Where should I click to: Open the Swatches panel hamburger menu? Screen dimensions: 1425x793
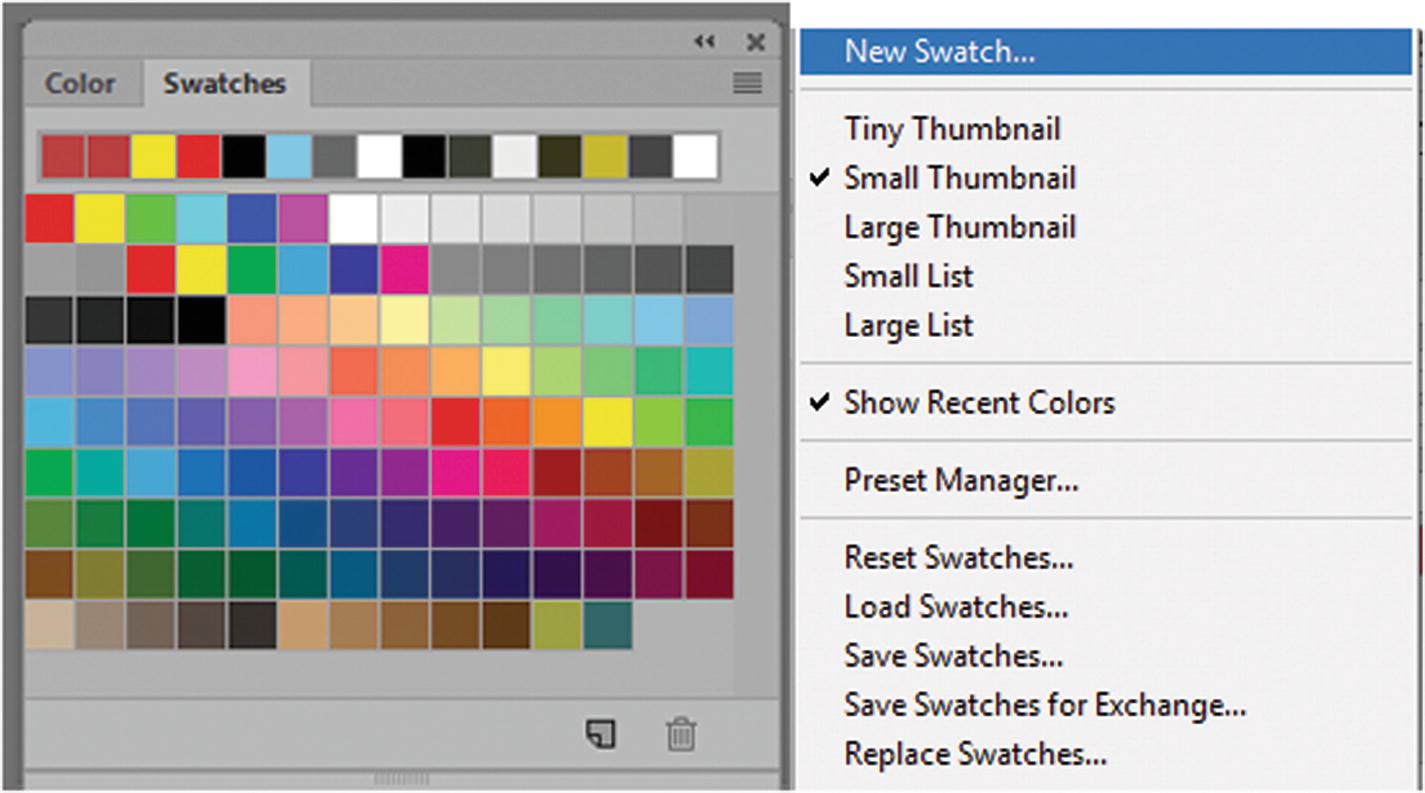coord(747,83)
